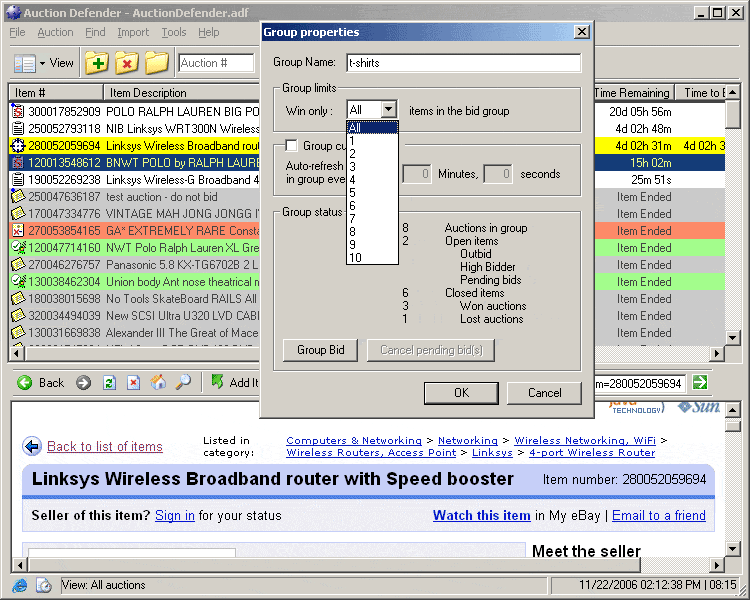Screen dimensions: 750x600
Task: Select All in the Win only list
Action: click(x=372, y=127)
